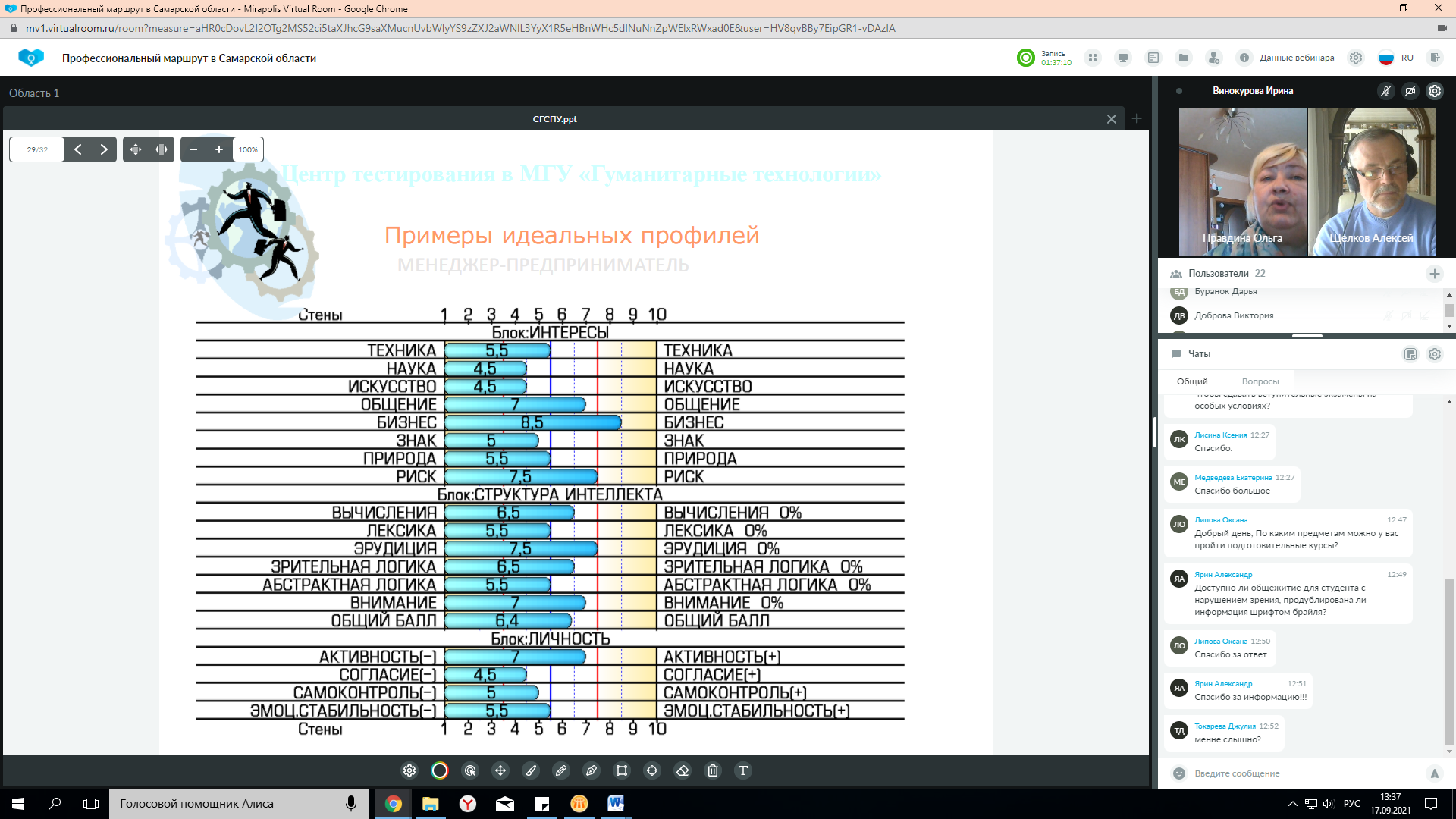Click the Область 1 label
The height and width of the screenshot is (819, 1456).
(34, 93)
